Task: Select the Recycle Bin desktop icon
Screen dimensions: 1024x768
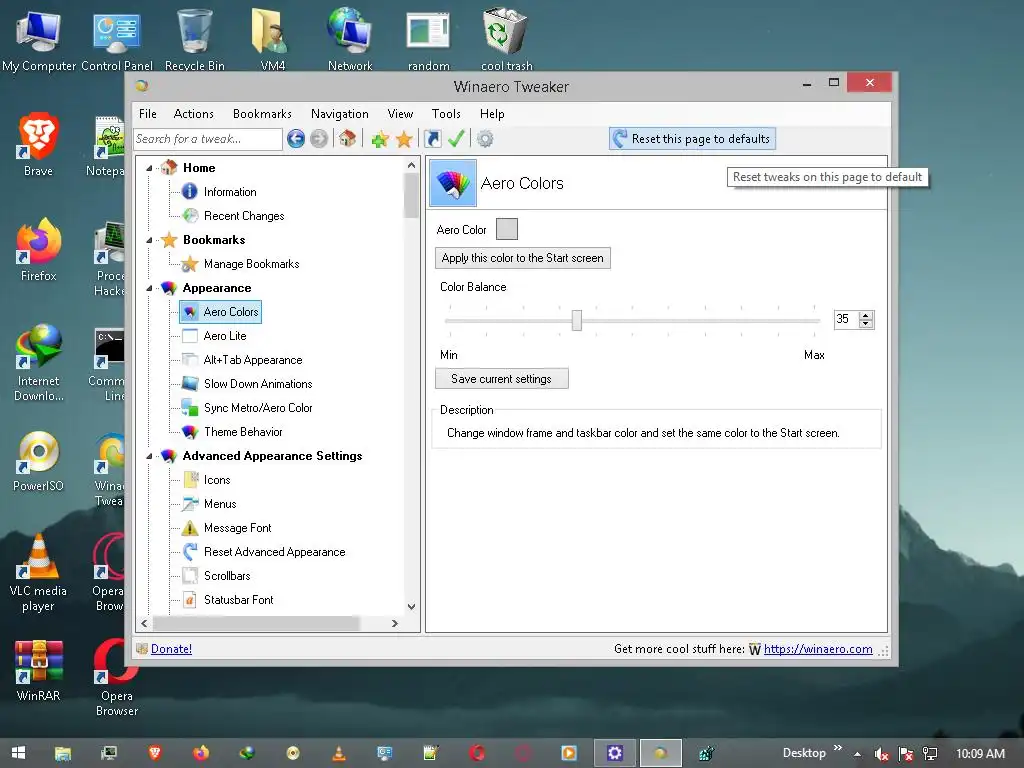Action: coord(195,40)
